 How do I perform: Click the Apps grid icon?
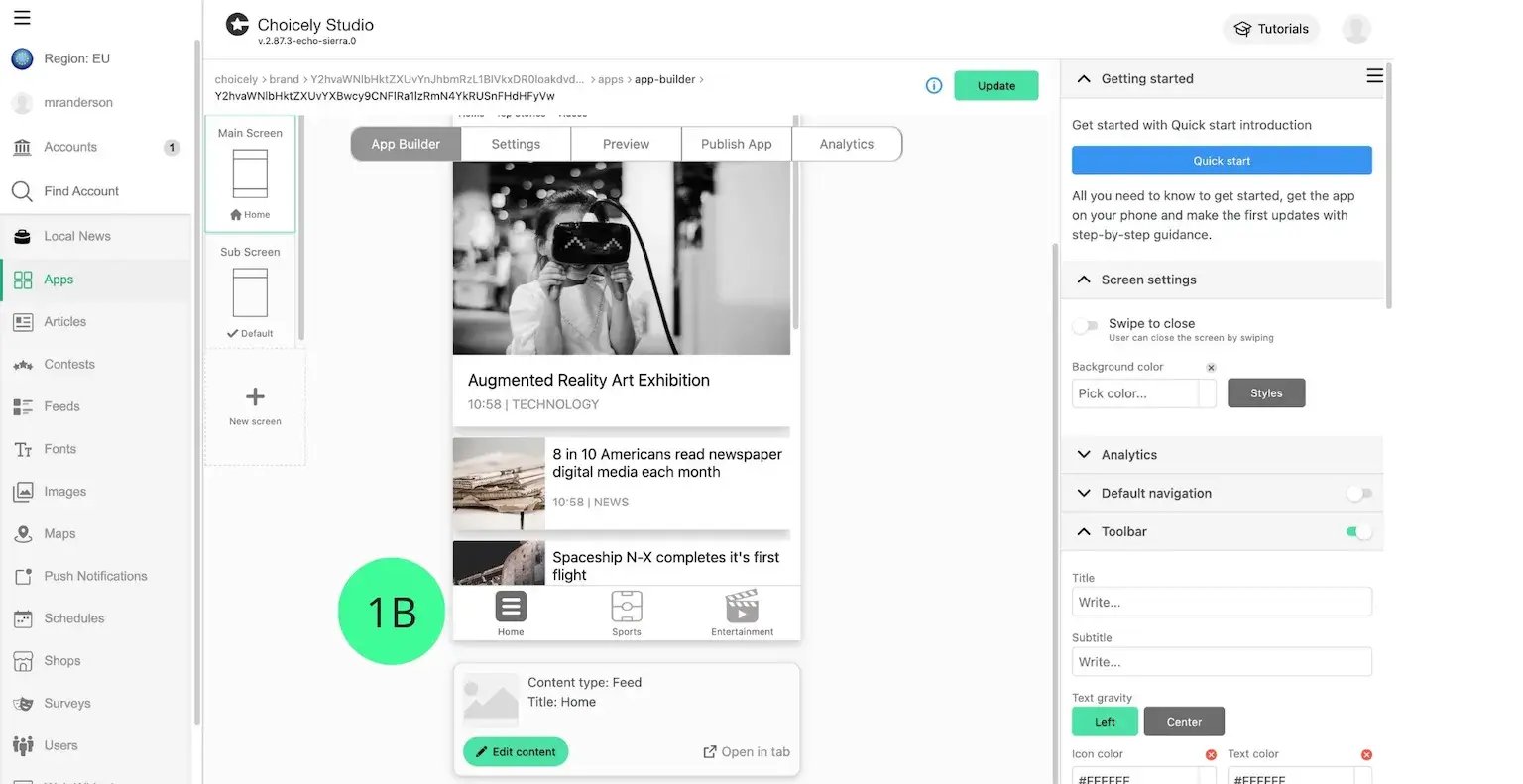(x=23, y=280)
